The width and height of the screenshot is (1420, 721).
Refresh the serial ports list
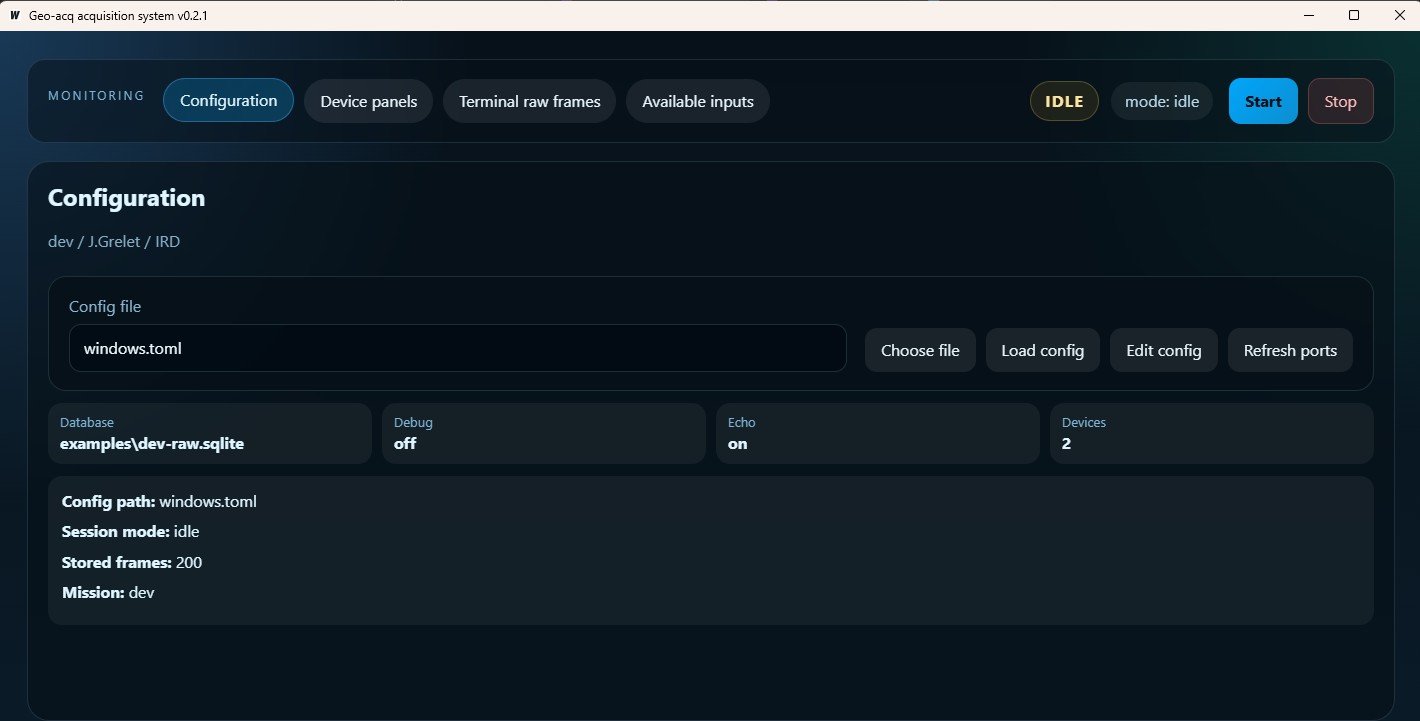coord(1290,350)
